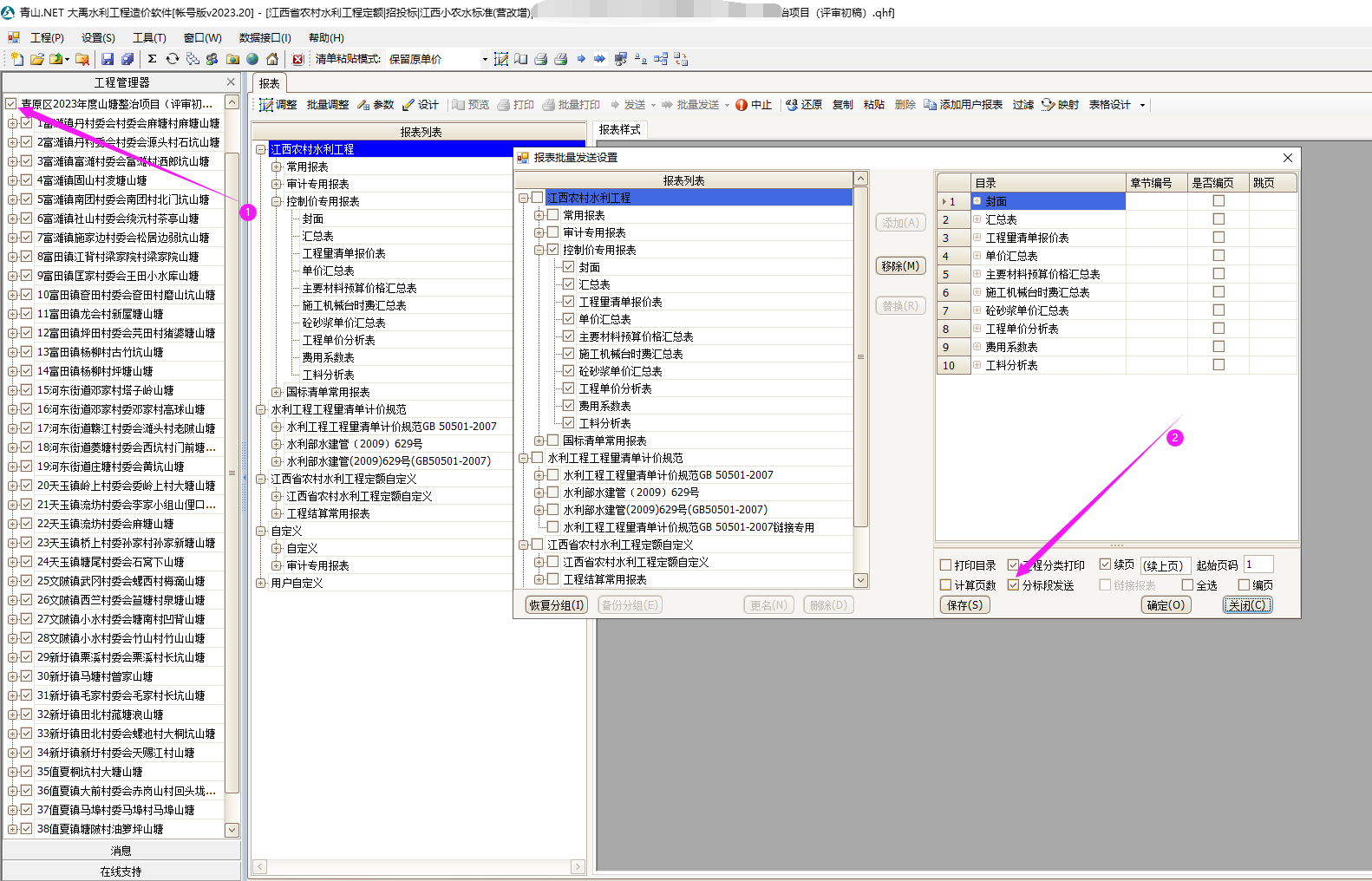Click the red 中止 stop icon
Viewport: 1372px width, 881px height.
[742, 105]
